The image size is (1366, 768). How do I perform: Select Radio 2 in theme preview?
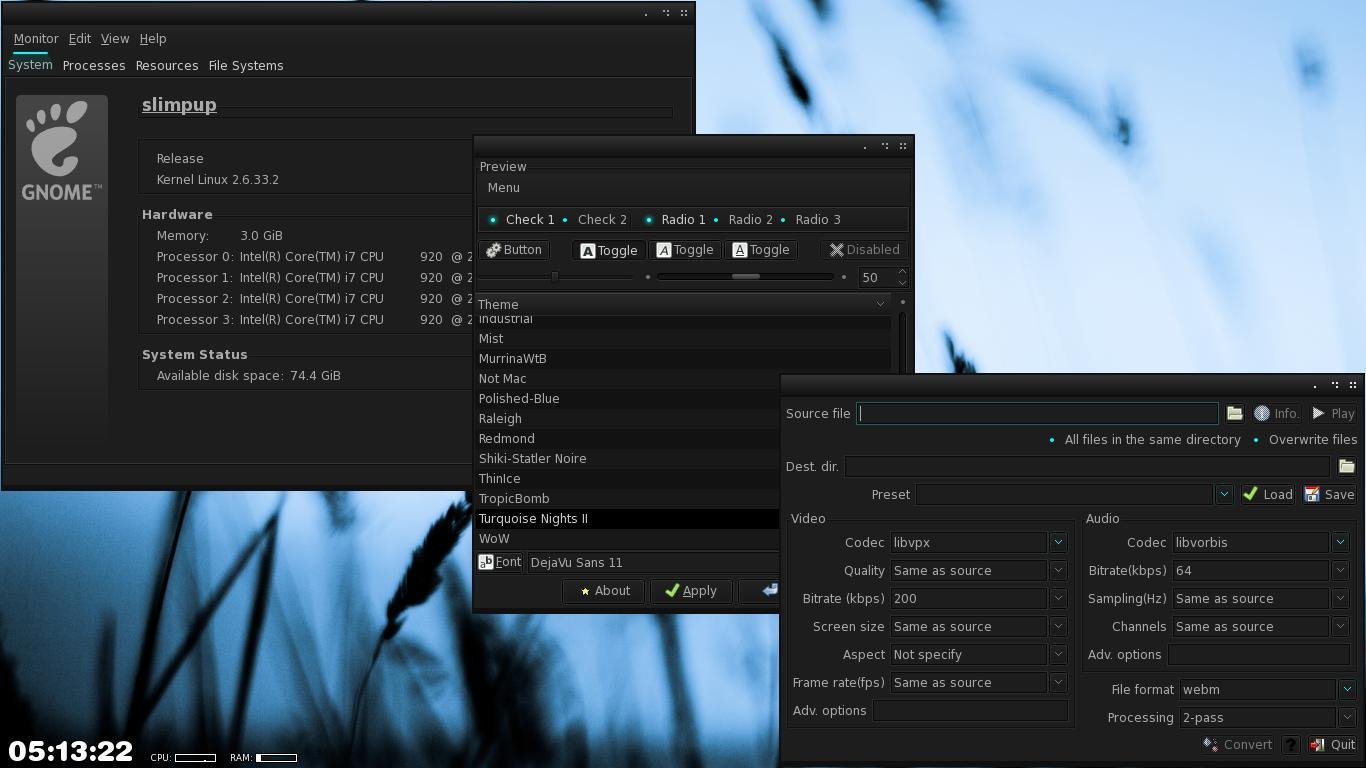pos(742,220)
